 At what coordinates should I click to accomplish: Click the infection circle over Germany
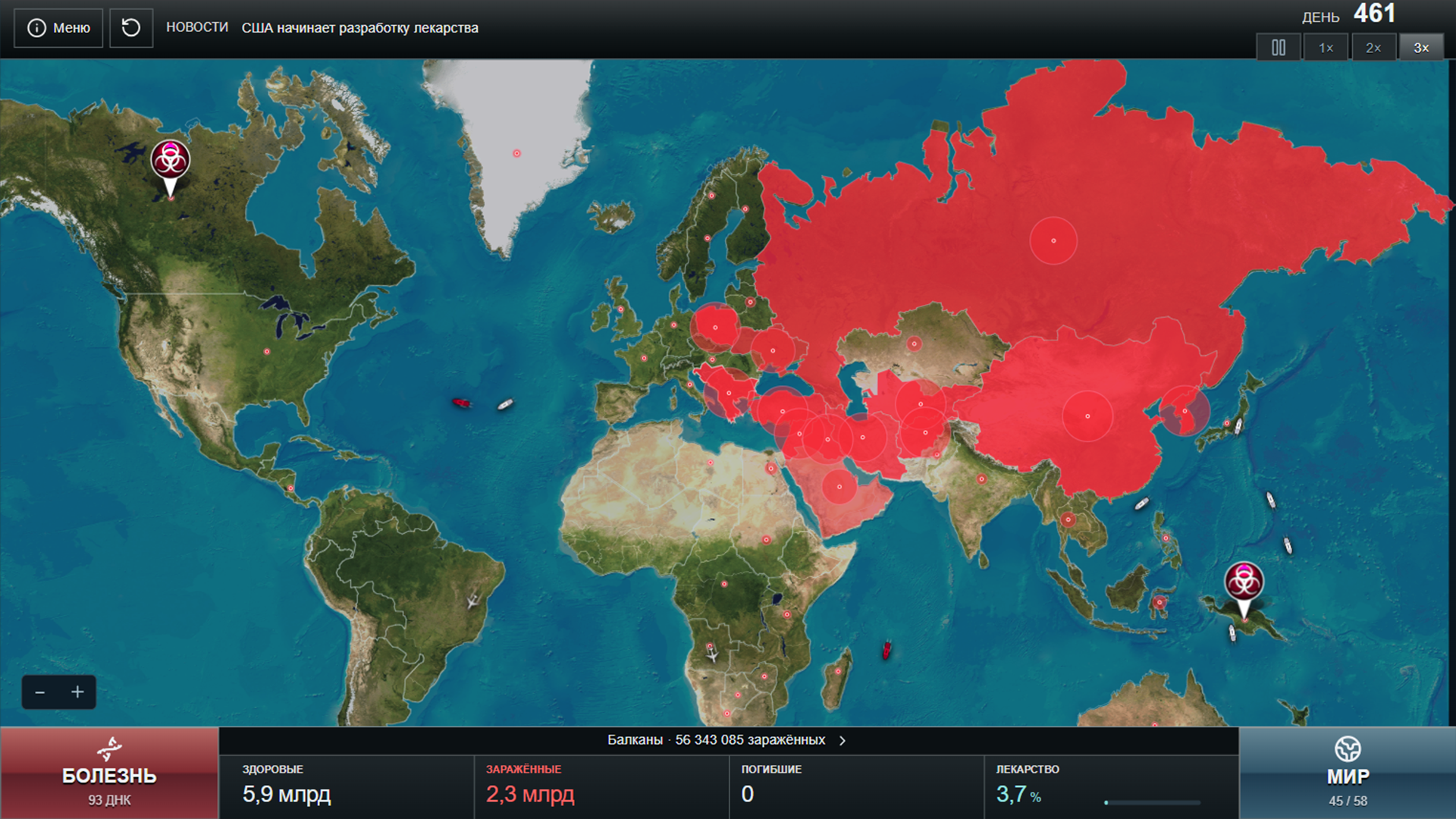coord(715,328)
